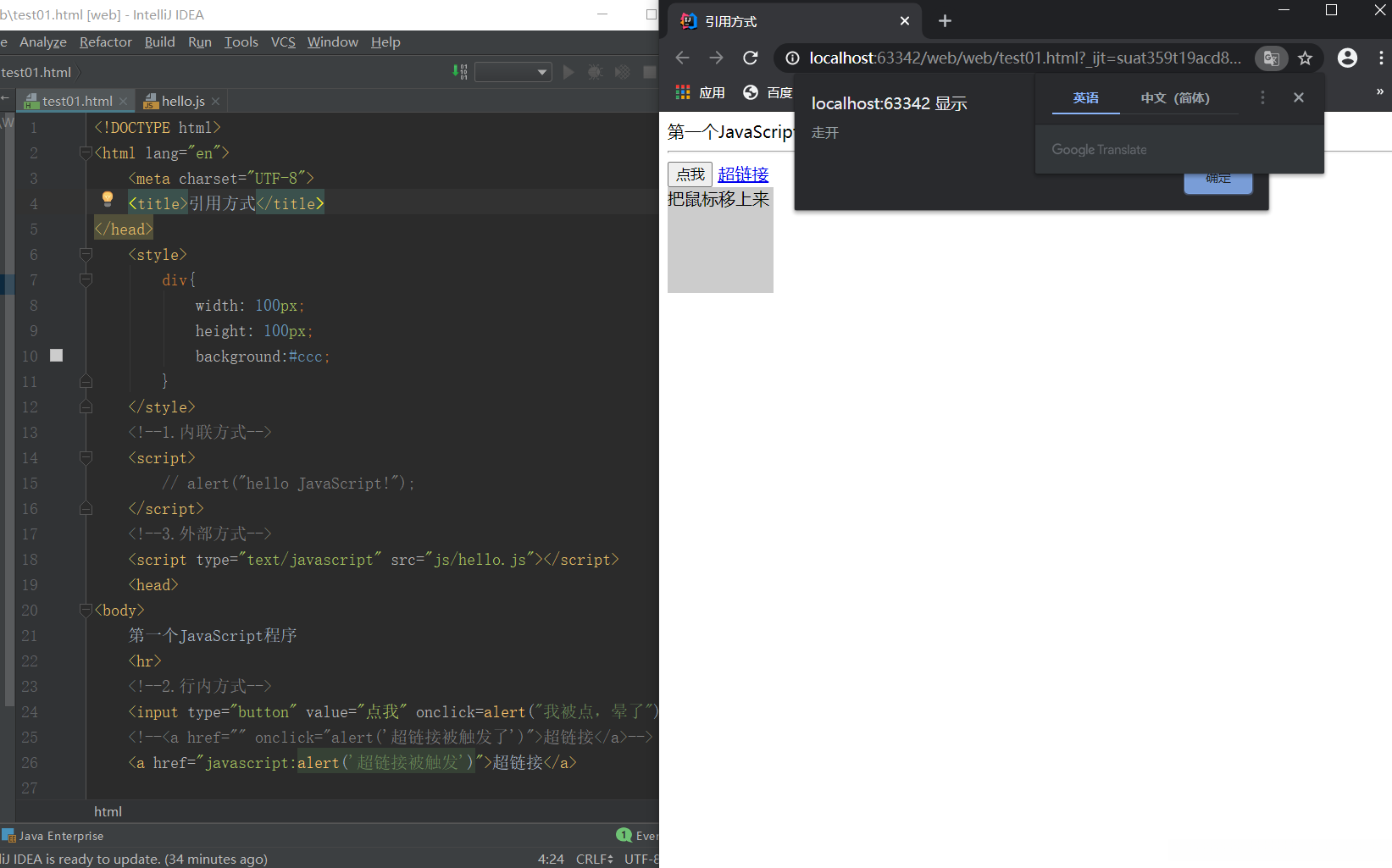Open the Chrome profile avatar icon

pyautogui.click(x=1347, y=58)
